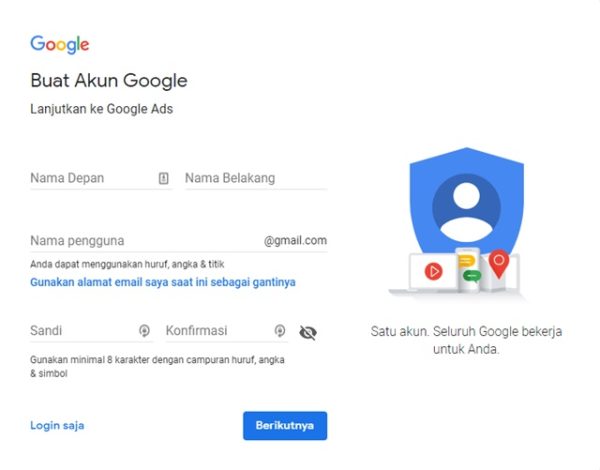Image resolution: width=600 pixels, height=470 pixels.
Task: Toggle password visibility with crossed-eye icon
Action: (308, 333)
